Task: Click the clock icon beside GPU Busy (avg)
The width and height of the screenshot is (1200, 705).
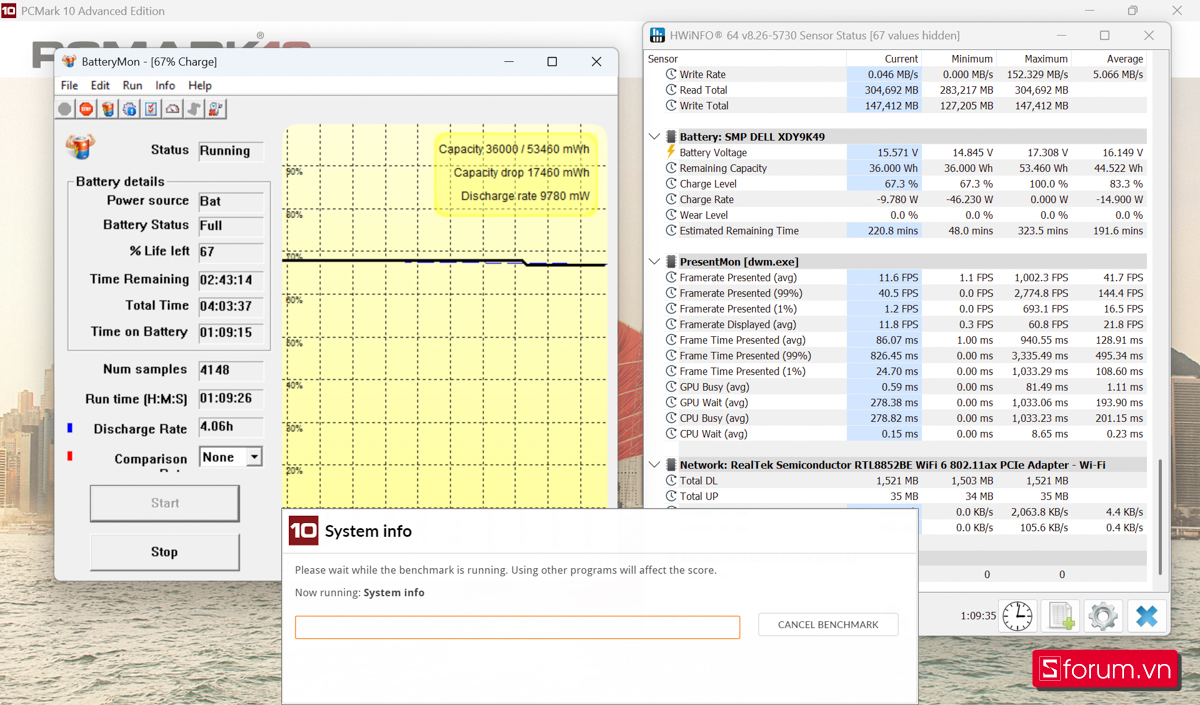Action: coord(671,387)
